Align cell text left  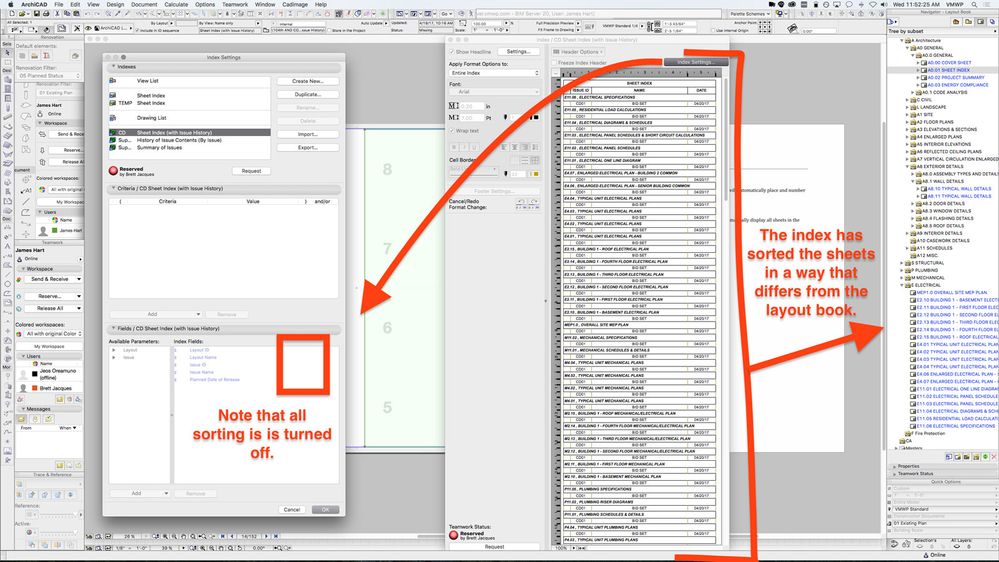pyautogui.click(x=505, y=147)
